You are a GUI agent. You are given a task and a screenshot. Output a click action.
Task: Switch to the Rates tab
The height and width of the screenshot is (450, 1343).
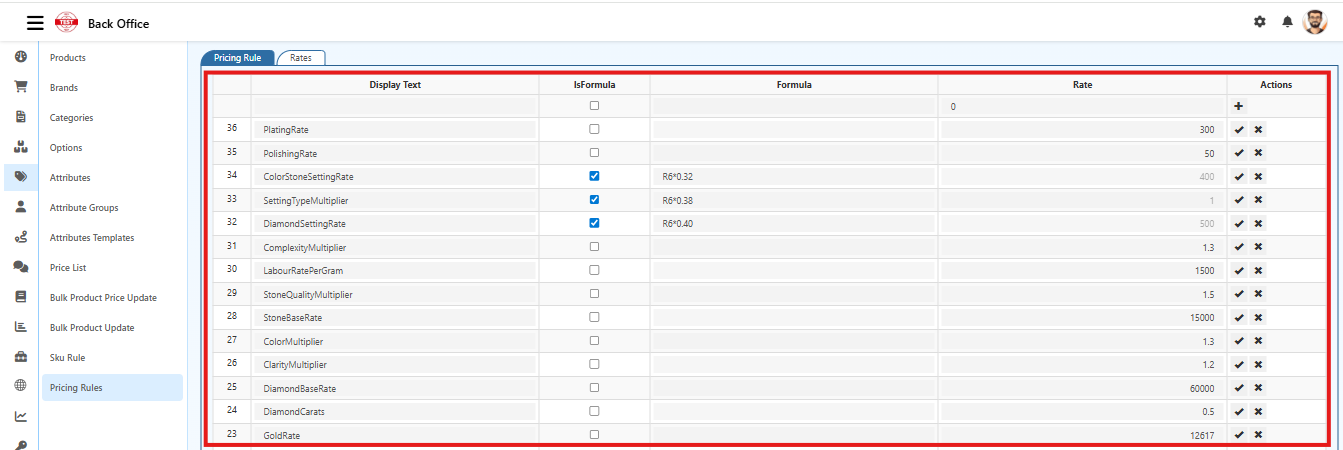point(301,58)
